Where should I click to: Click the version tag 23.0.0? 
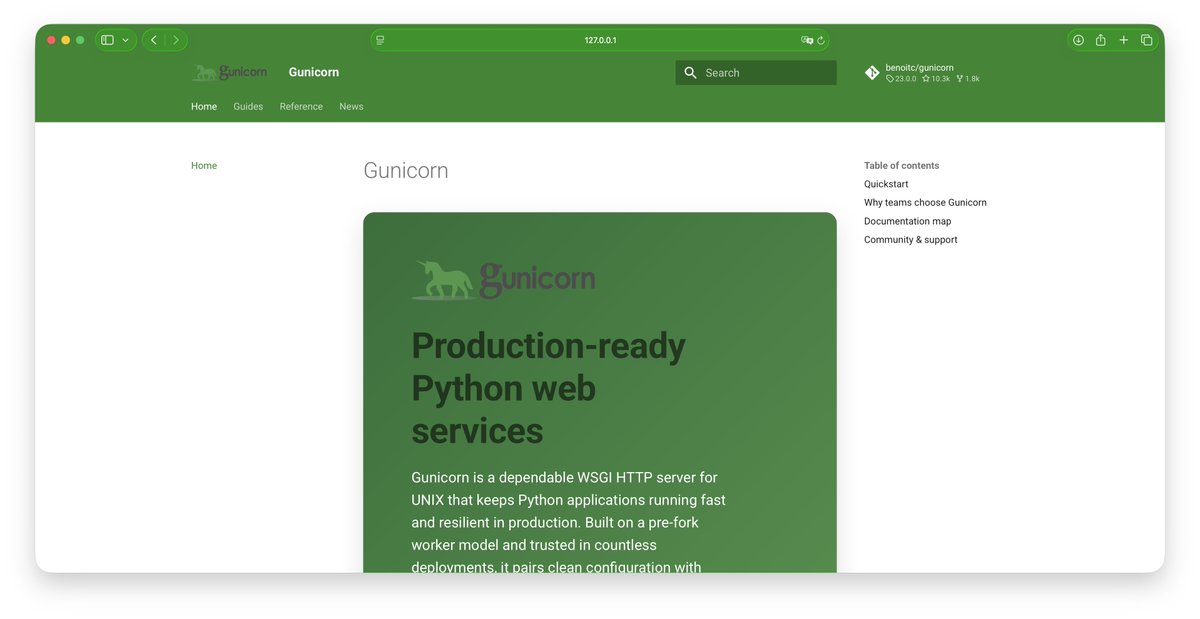pos(901,78)
